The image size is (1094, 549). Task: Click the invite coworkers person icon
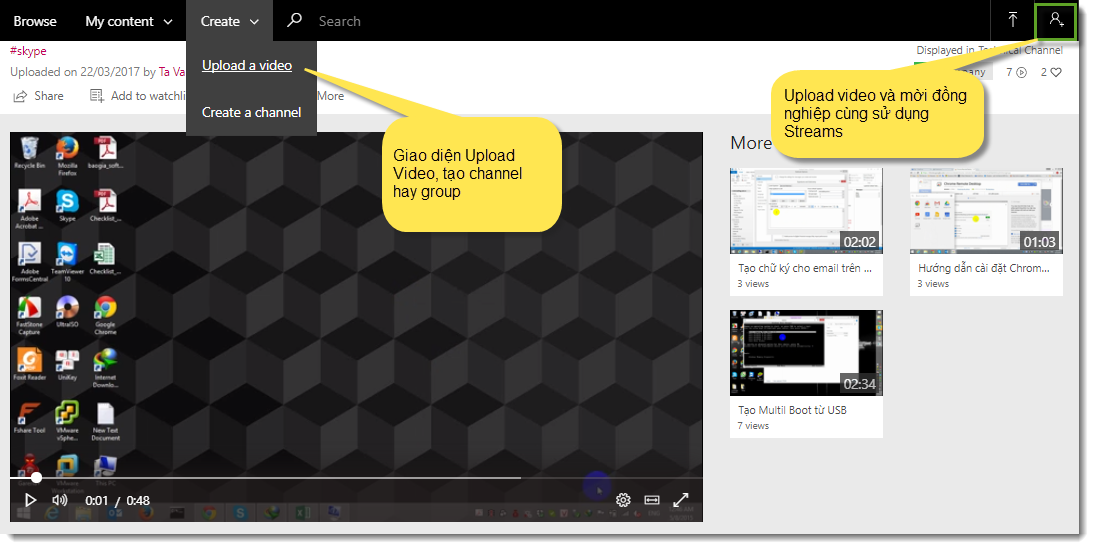1055,20
